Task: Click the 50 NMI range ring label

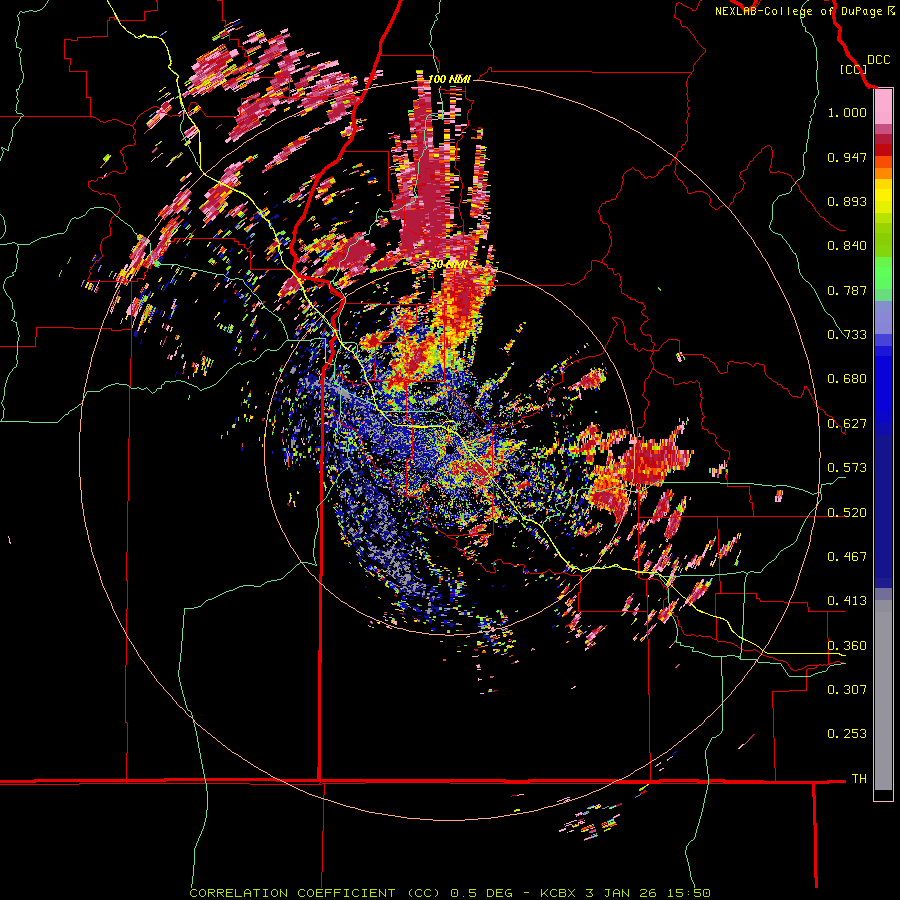Action: [x=449, y=265]
